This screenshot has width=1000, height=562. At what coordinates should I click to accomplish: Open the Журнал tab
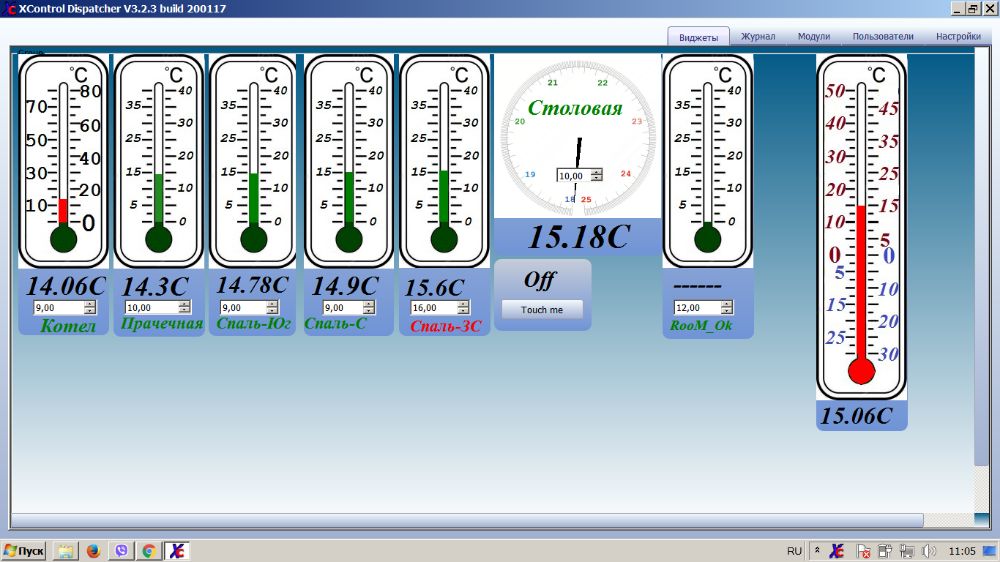coord(758,36)
